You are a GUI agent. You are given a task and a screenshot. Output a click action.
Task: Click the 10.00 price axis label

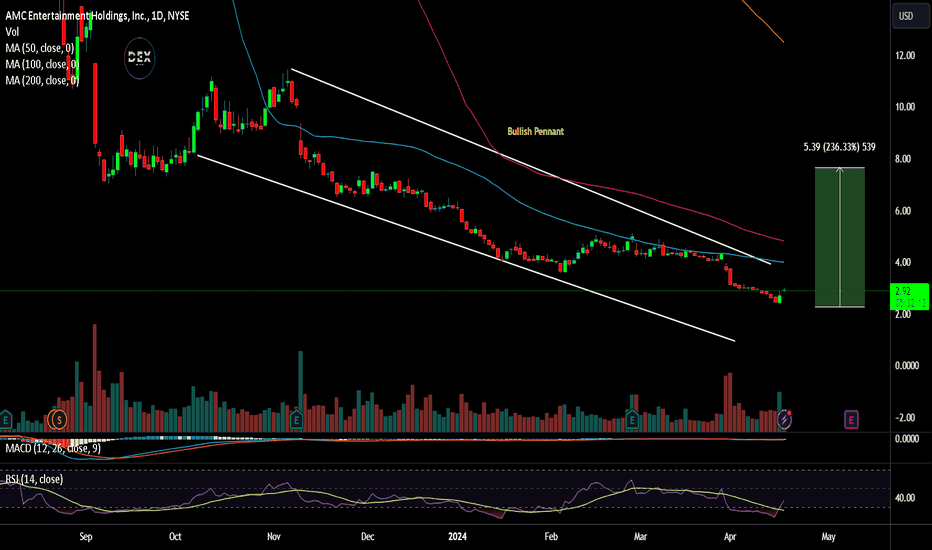pyautogui.click(x=905, y=107)
